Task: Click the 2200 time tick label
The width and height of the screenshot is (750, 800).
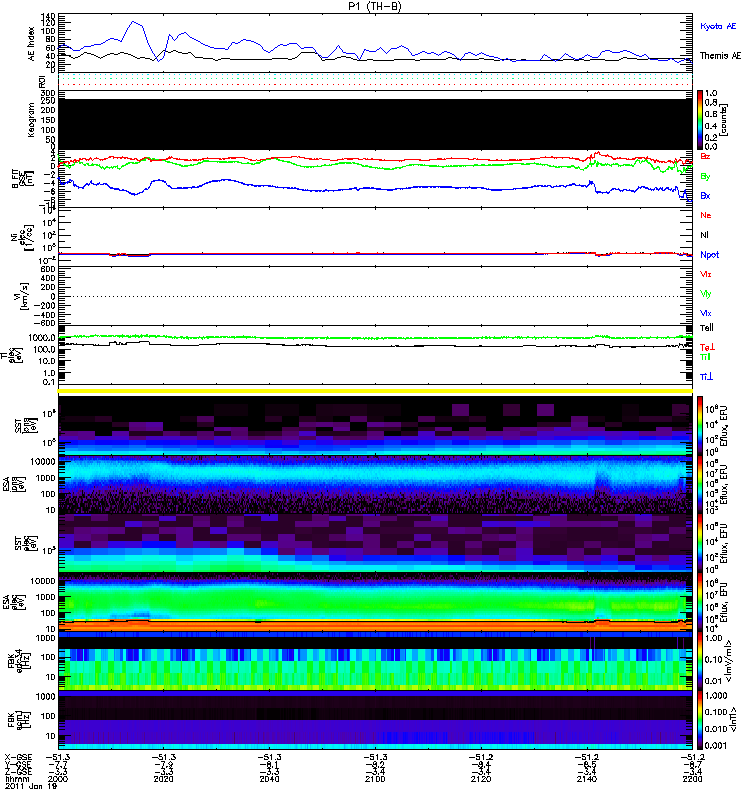Action: 692,779
